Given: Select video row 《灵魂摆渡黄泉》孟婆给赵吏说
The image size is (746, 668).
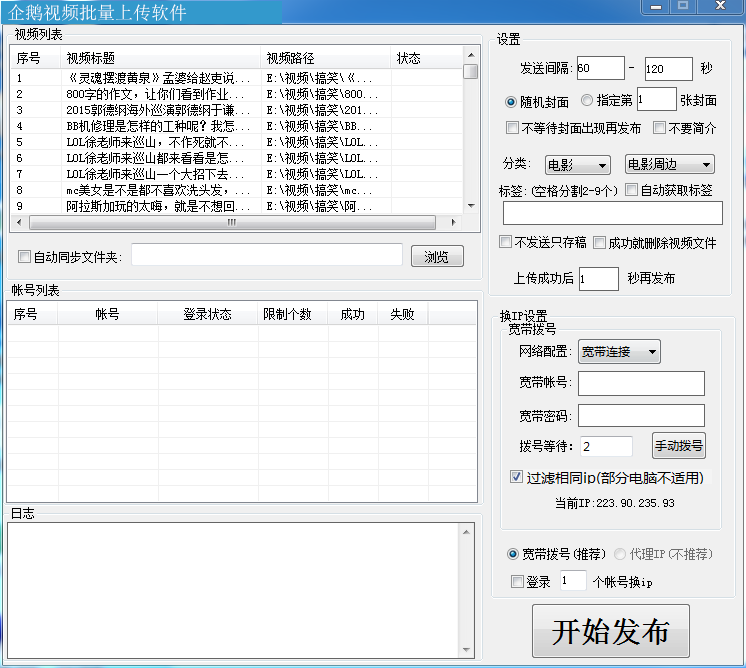Looking at the screenshot, I should (x=236, y=78).
